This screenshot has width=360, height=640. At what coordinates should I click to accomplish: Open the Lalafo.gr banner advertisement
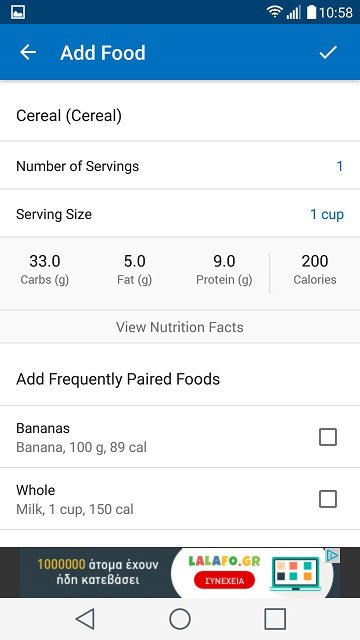coord(180,573)
